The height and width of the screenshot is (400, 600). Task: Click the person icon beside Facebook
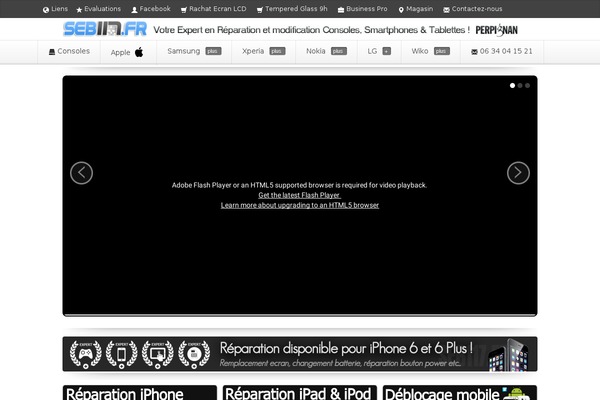click(134, 10)
